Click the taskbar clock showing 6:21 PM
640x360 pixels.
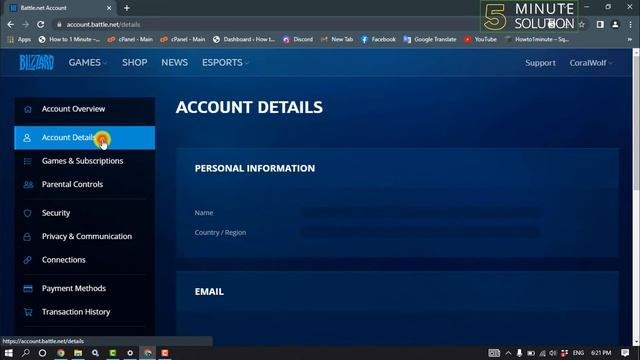pyautogui.click(x=601, y=353)
